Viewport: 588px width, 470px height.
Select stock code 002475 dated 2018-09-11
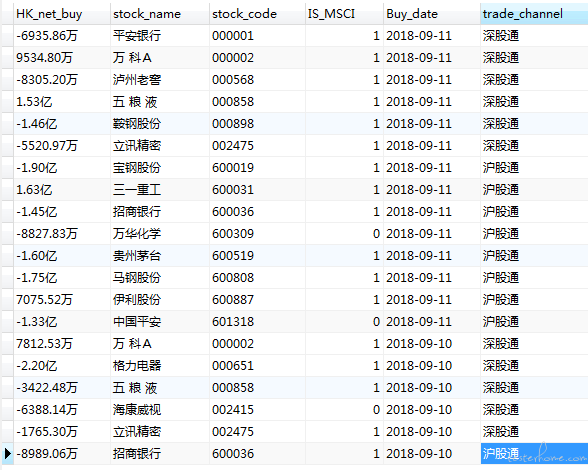(x=233, y=146)
